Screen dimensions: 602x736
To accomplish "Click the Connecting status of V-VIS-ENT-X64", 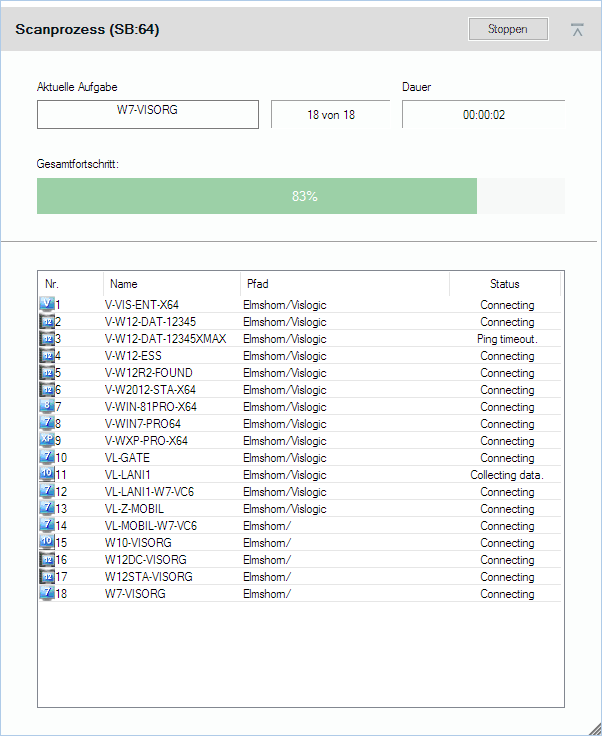I will click(507, 305).
